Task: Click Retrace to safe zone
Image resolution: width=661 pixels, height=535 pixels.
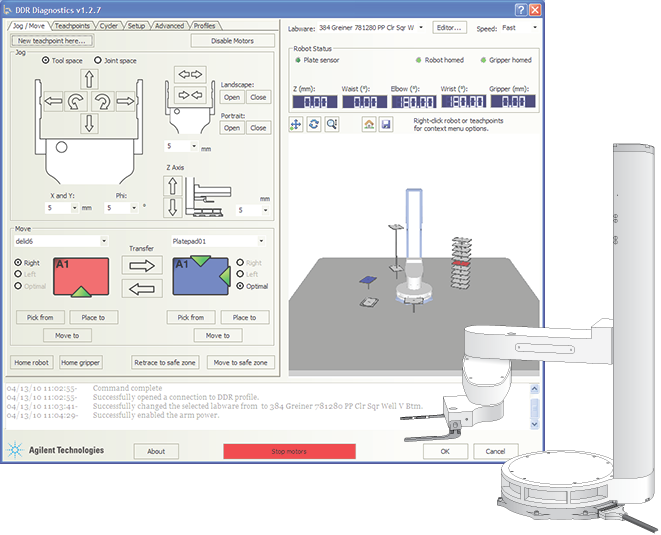Action: [165, 362]
